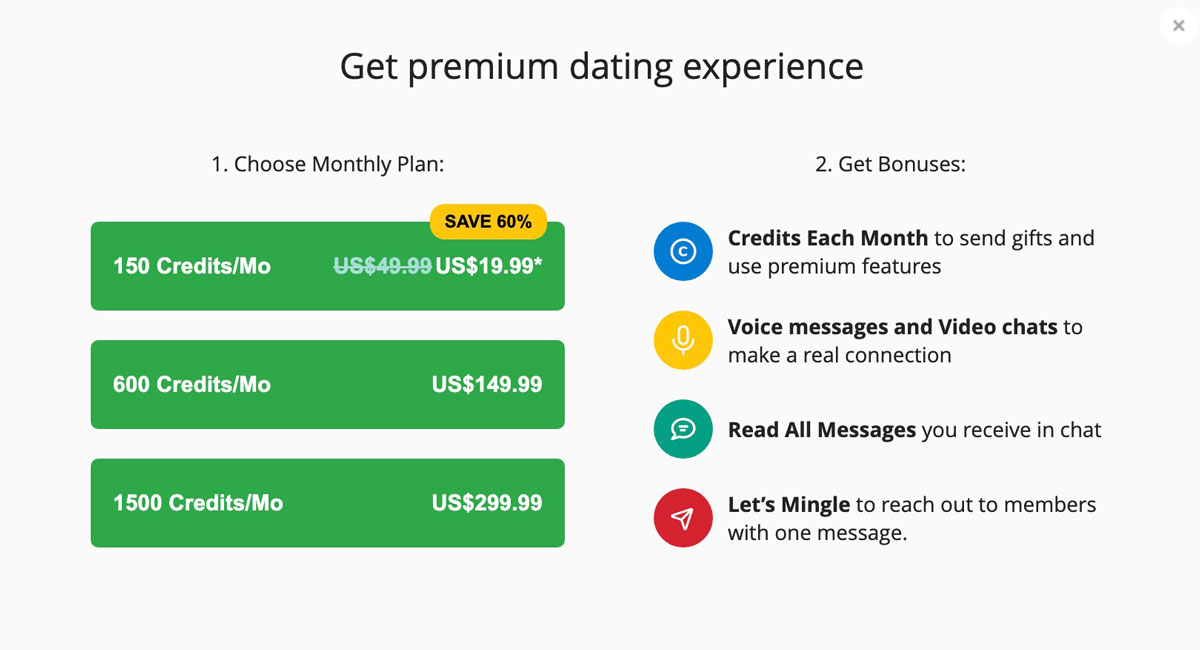This screenshot has width=1200, height=650.
Task: Click the speech bubble inside the teal circle
Action: 683,429
